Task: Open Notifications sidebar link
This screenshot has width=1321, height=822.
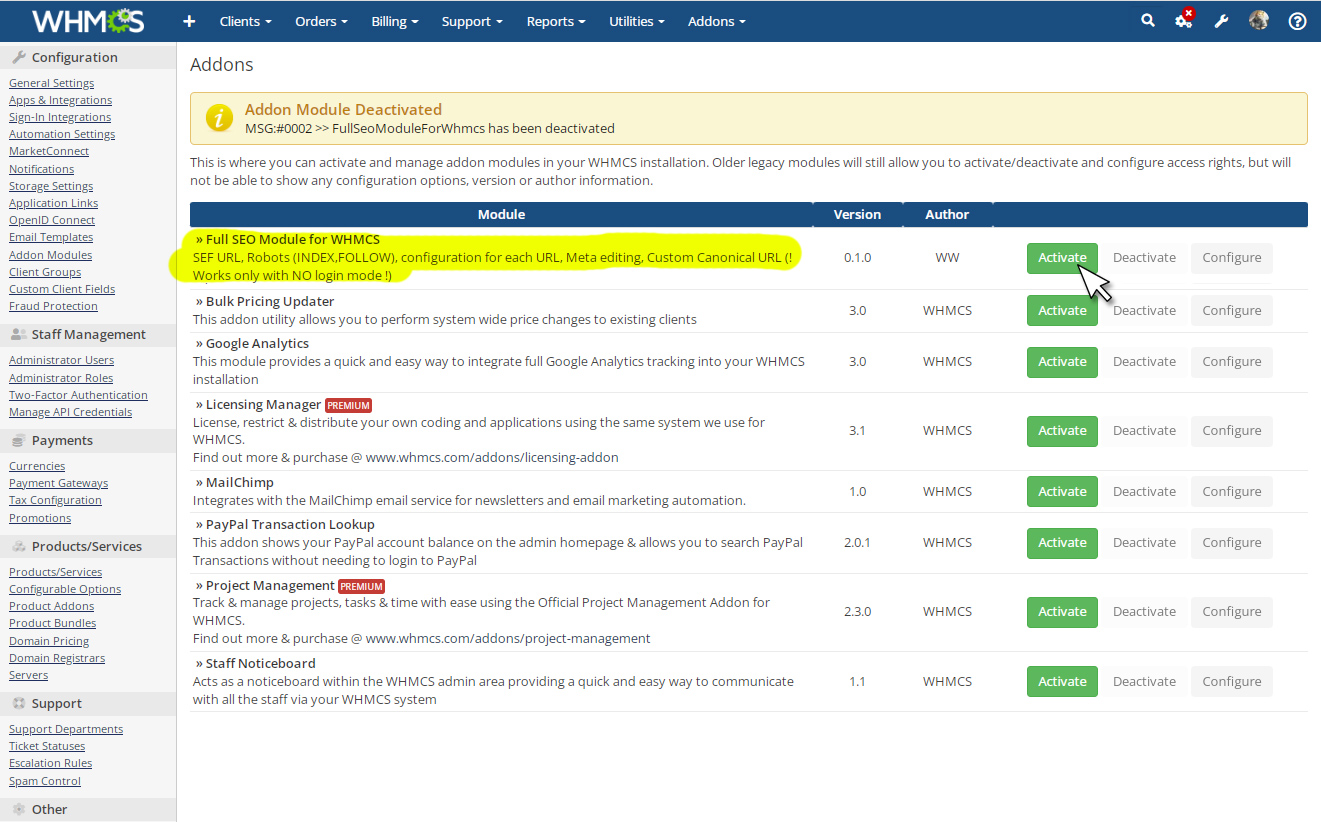Action: [x=41, y=169]
